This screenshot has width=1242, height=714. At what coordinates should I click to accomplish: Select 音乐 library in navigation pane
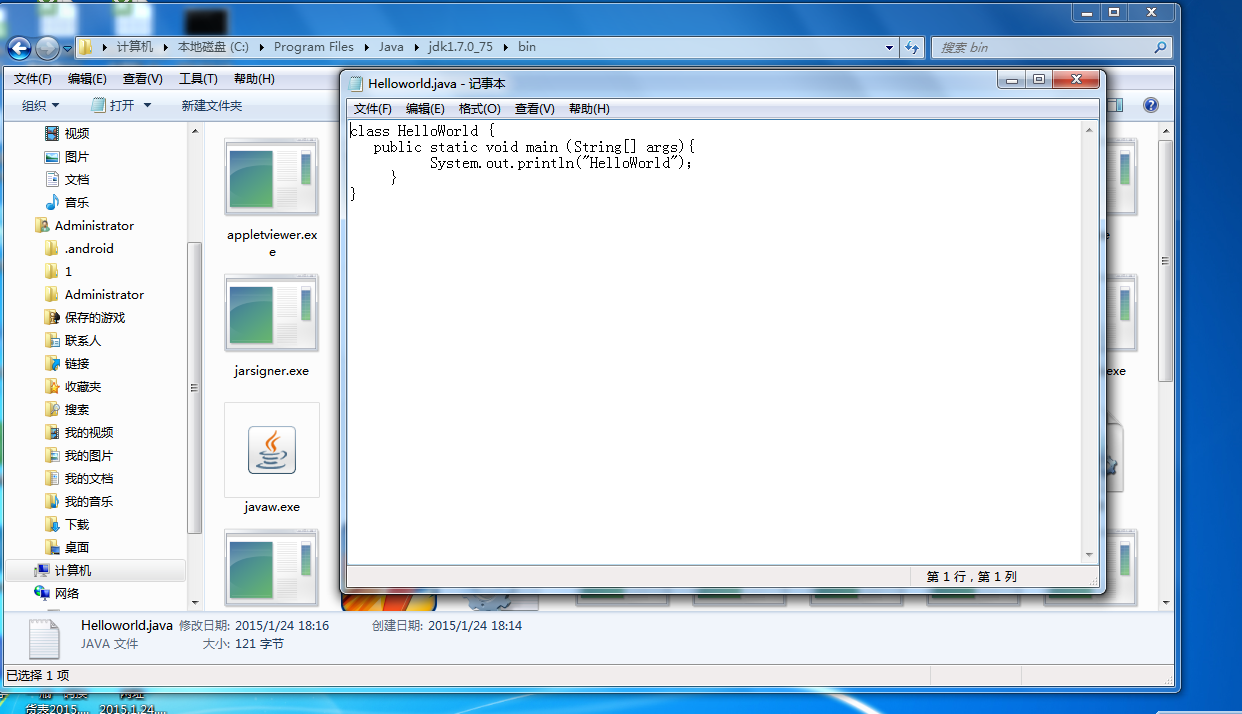(77, 202)
